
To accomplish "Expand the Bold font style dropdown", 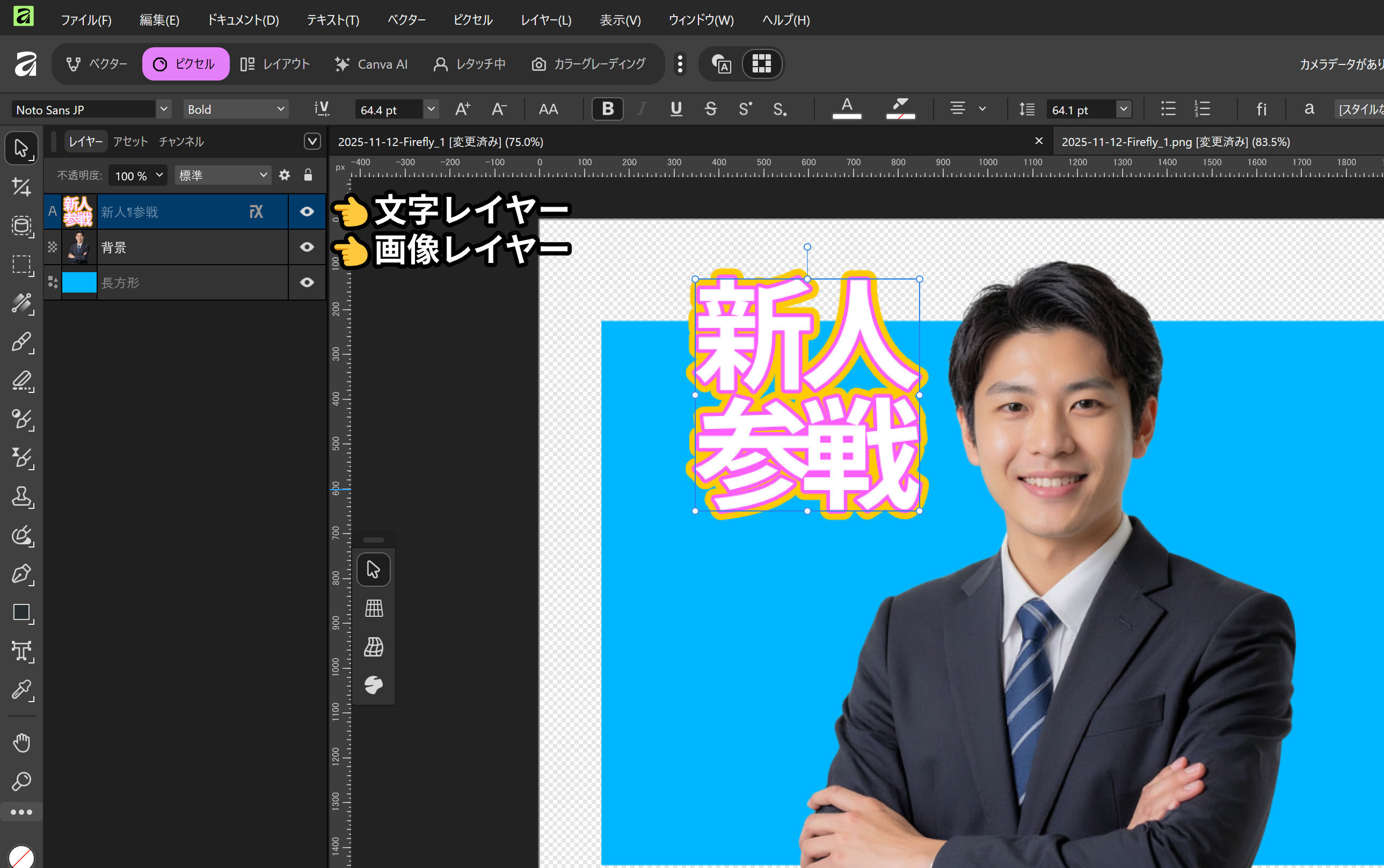I will pos(281,109).
